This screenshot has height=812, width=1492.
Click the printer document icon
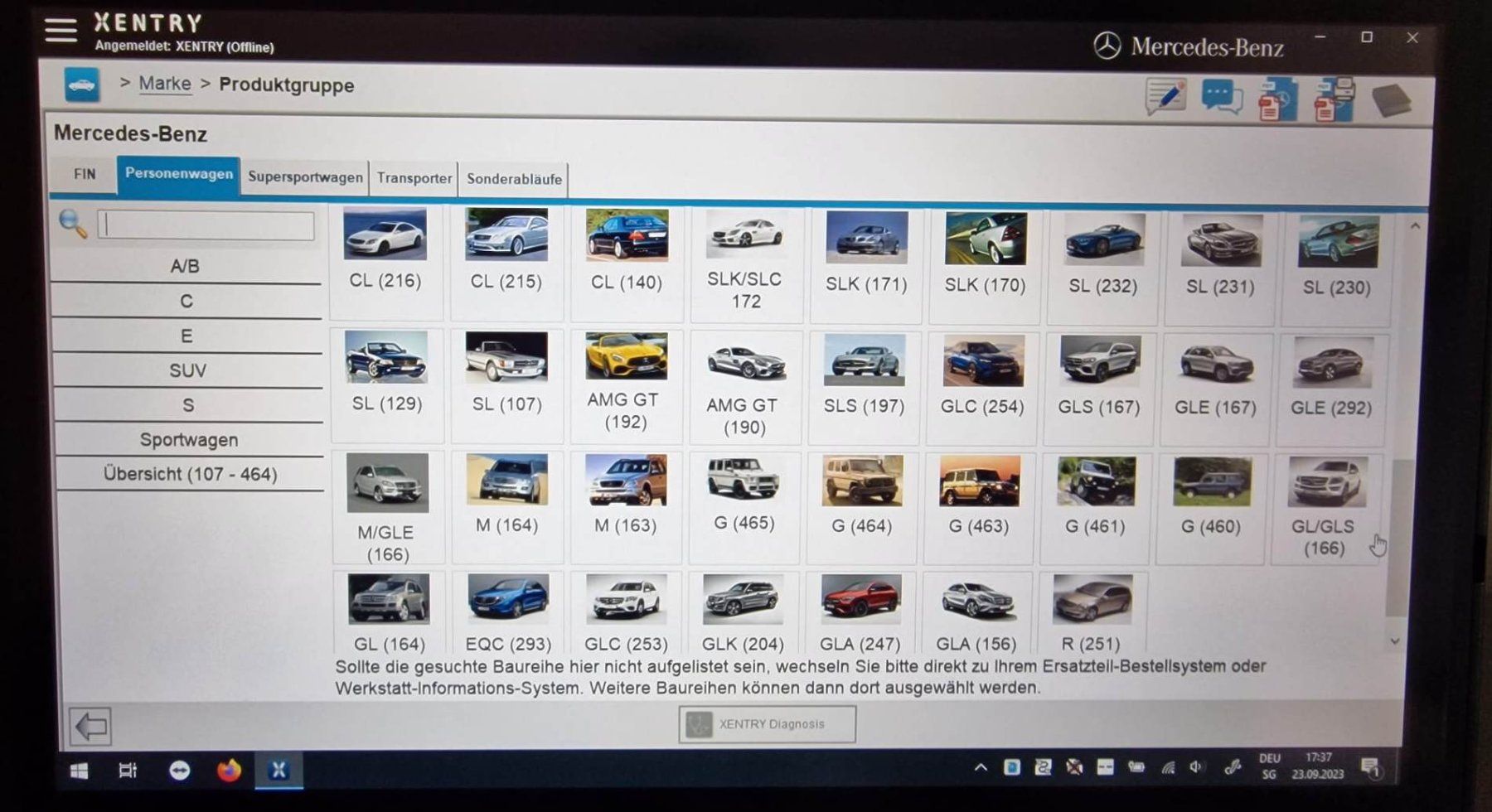(x=1335, y=99)
